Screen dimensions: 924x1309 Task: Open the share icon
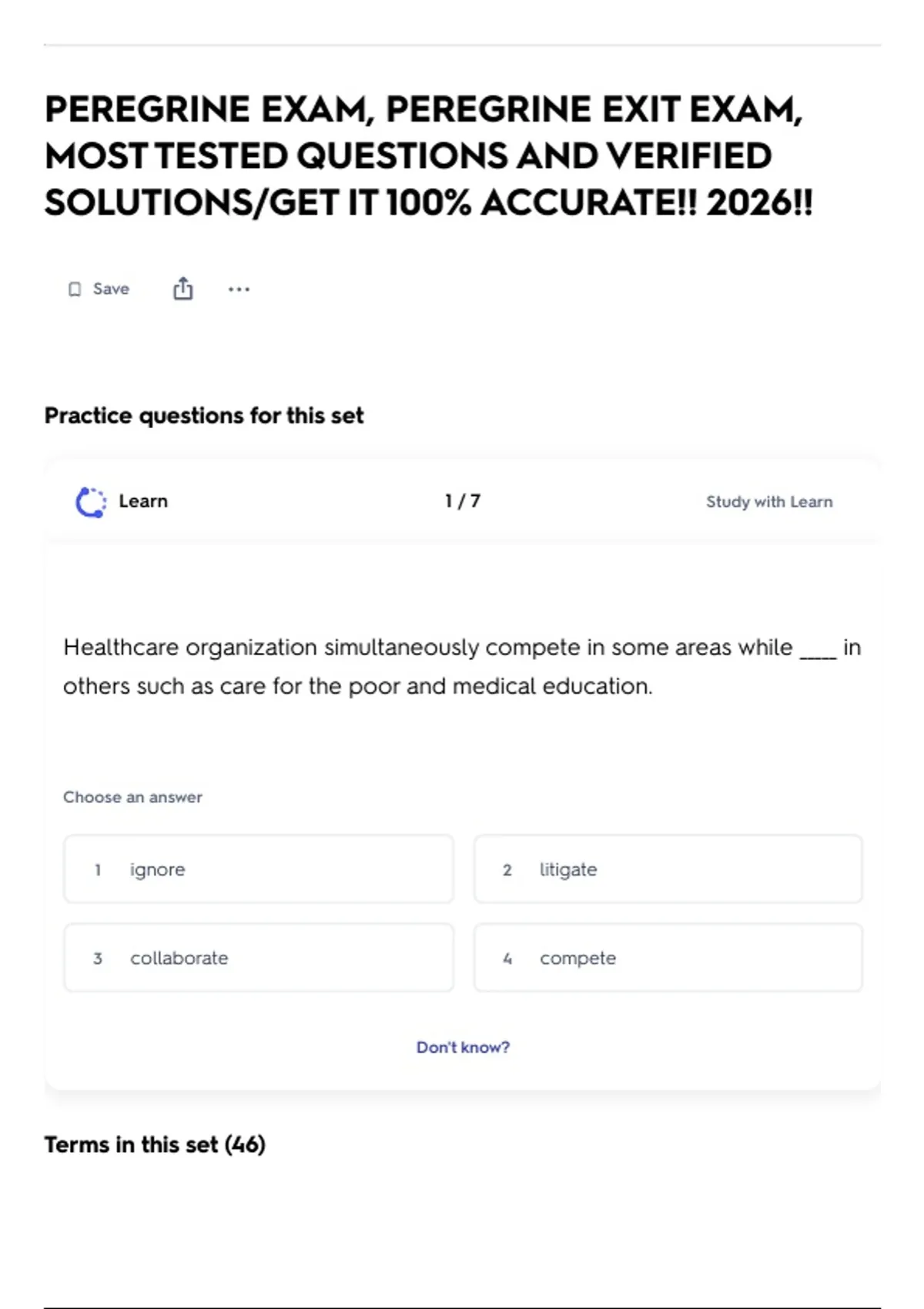pyautogui.click(x=182, y=289)
